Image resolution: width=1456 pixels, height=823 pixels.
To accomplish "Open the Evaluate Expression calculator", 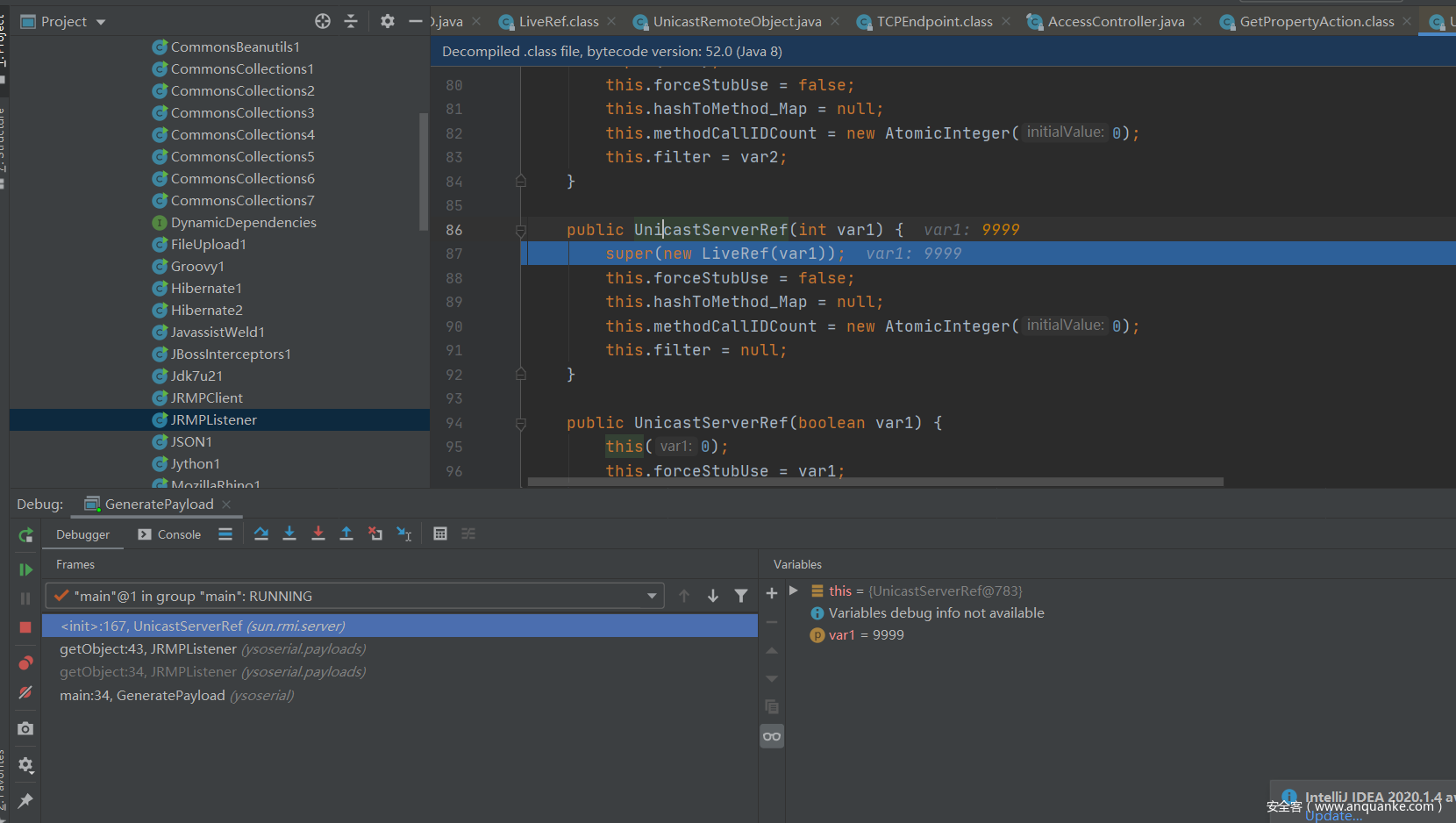I will [x=440, y=533].
